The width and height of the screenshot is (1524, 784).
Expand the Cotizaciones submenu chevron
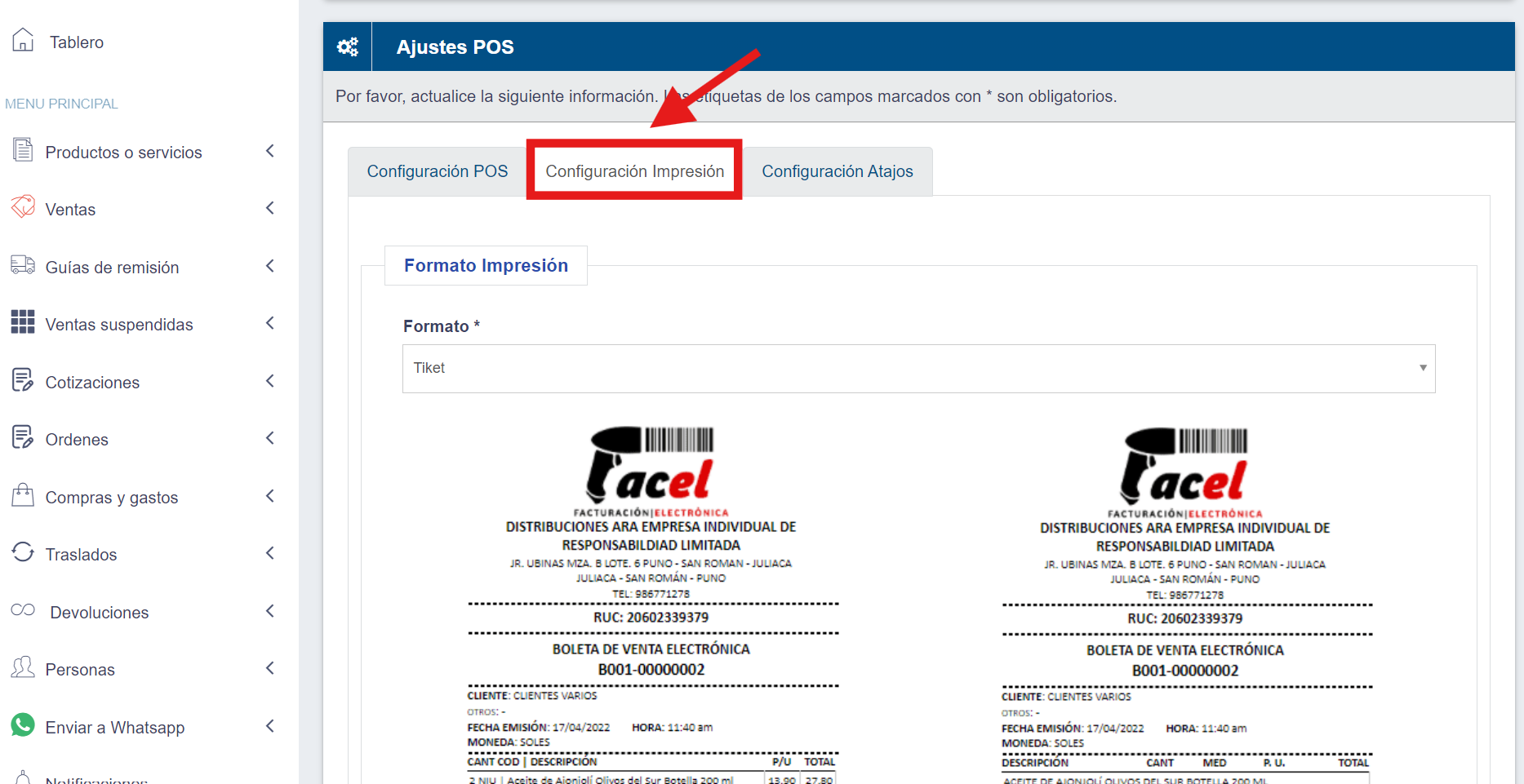click(x=270, y=381)
